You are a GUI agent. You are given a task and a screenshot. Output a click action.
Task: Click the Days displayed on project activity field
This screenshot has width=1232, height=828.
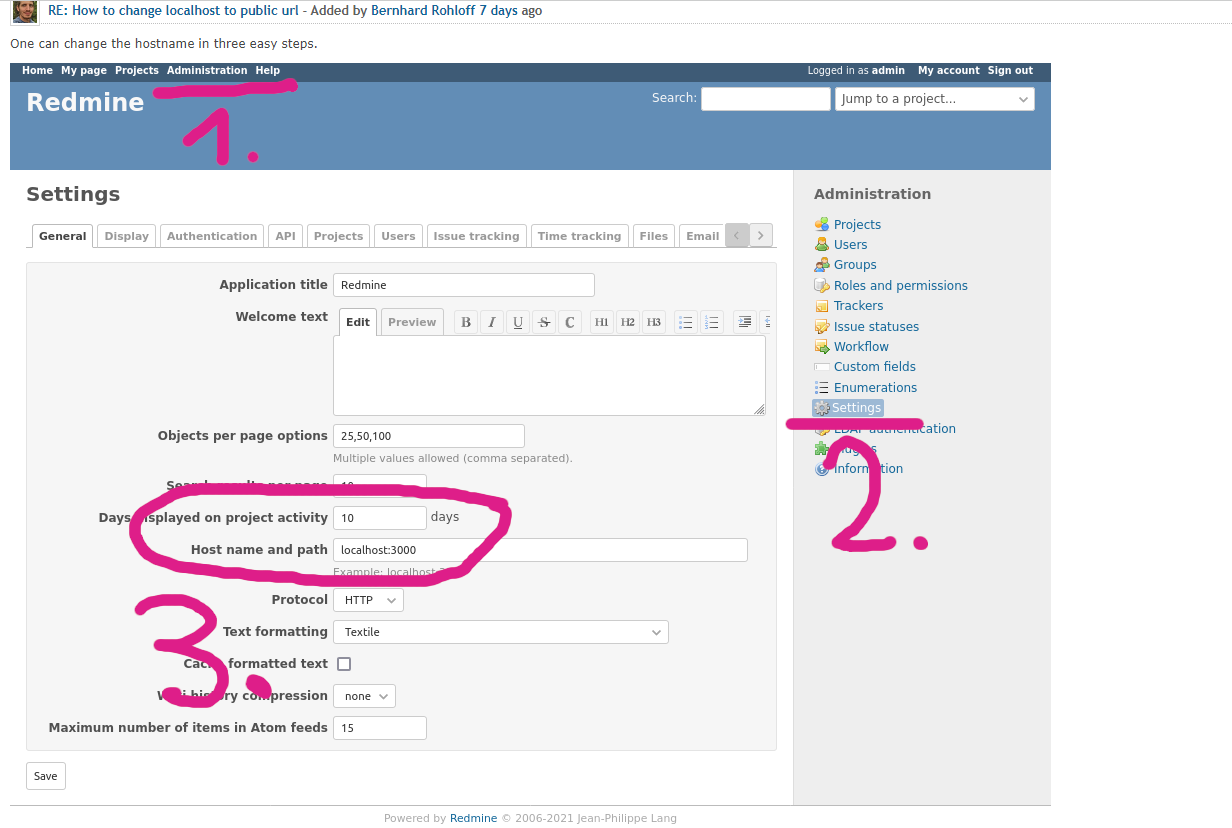[x=380, y=518]
